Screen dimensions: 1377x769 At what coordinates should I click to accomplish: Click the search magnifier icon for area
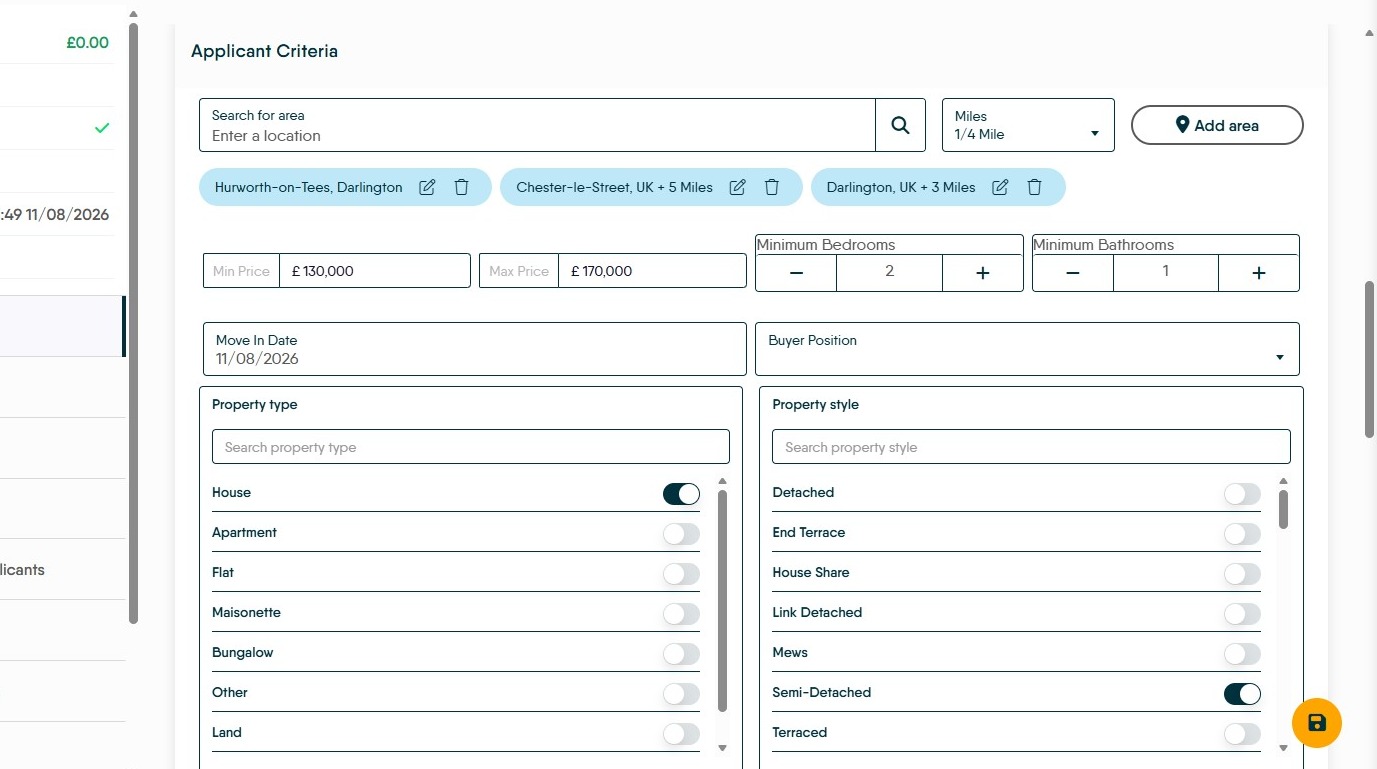[900, 125]
